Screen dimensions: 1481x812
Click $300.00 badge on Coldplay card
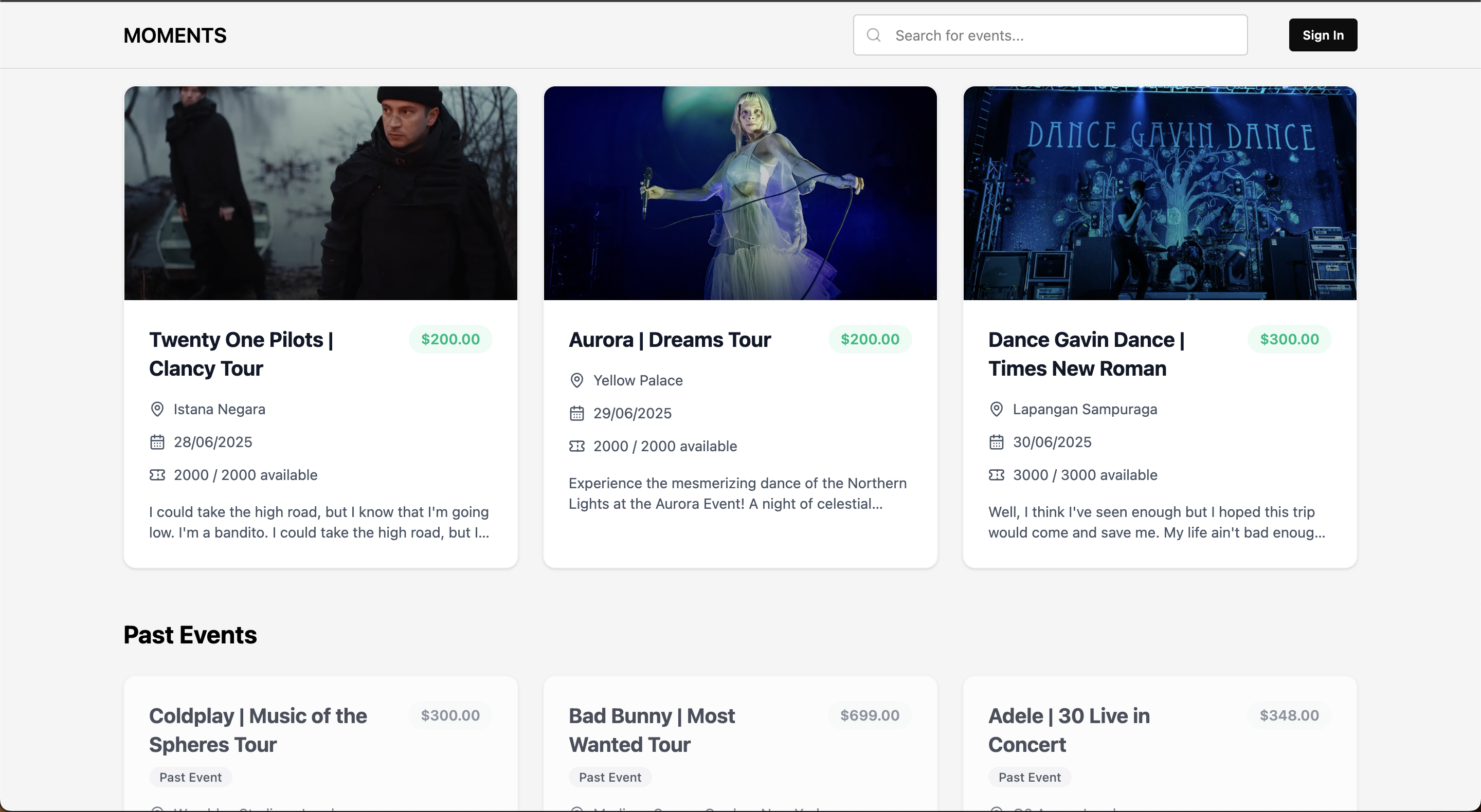click(x=451, y=715)
